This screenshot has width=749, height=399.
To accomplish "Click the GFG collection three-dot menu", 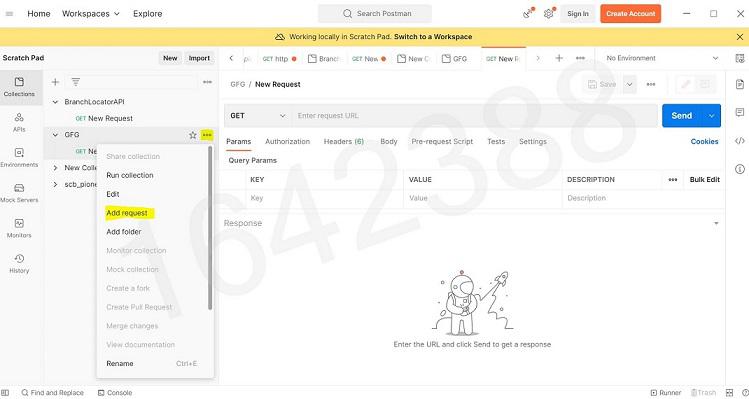I will 207,135.
